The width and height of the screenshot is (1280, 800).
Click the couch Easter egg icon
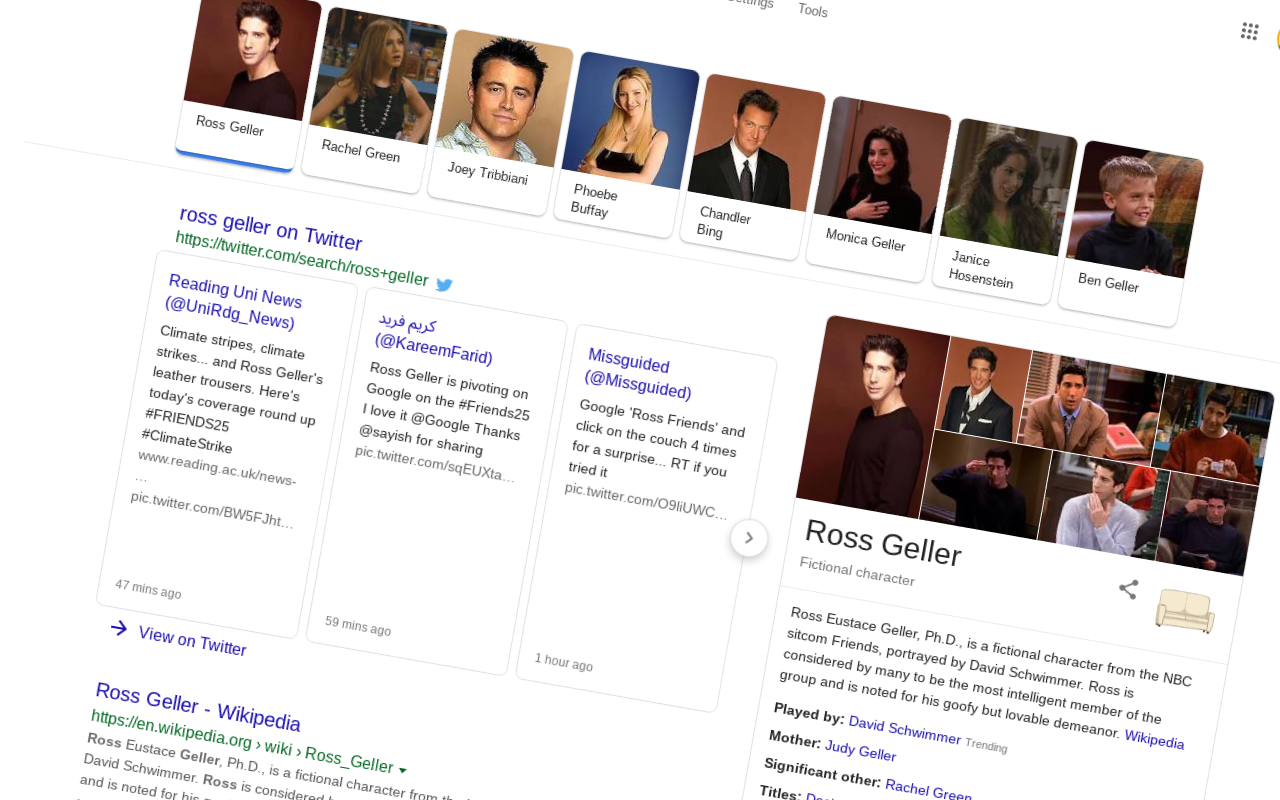(x=1185, y=610)
